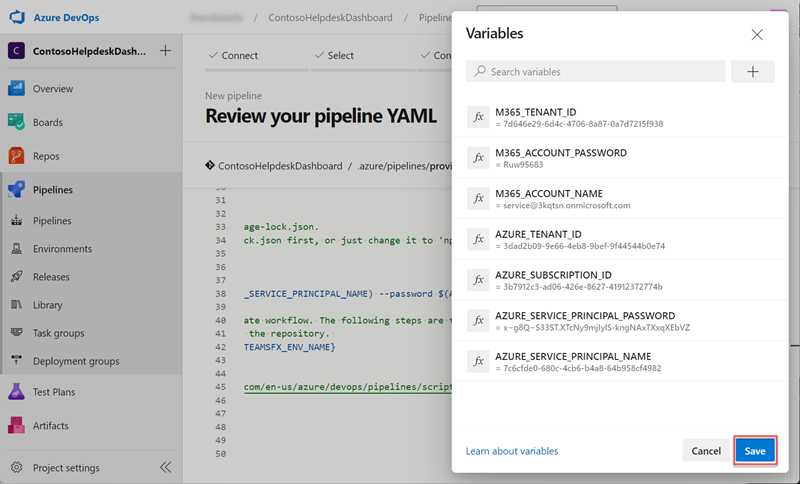
Task: Click the ContosoHelpdeskDash project avatar
Action: [16, 51]
